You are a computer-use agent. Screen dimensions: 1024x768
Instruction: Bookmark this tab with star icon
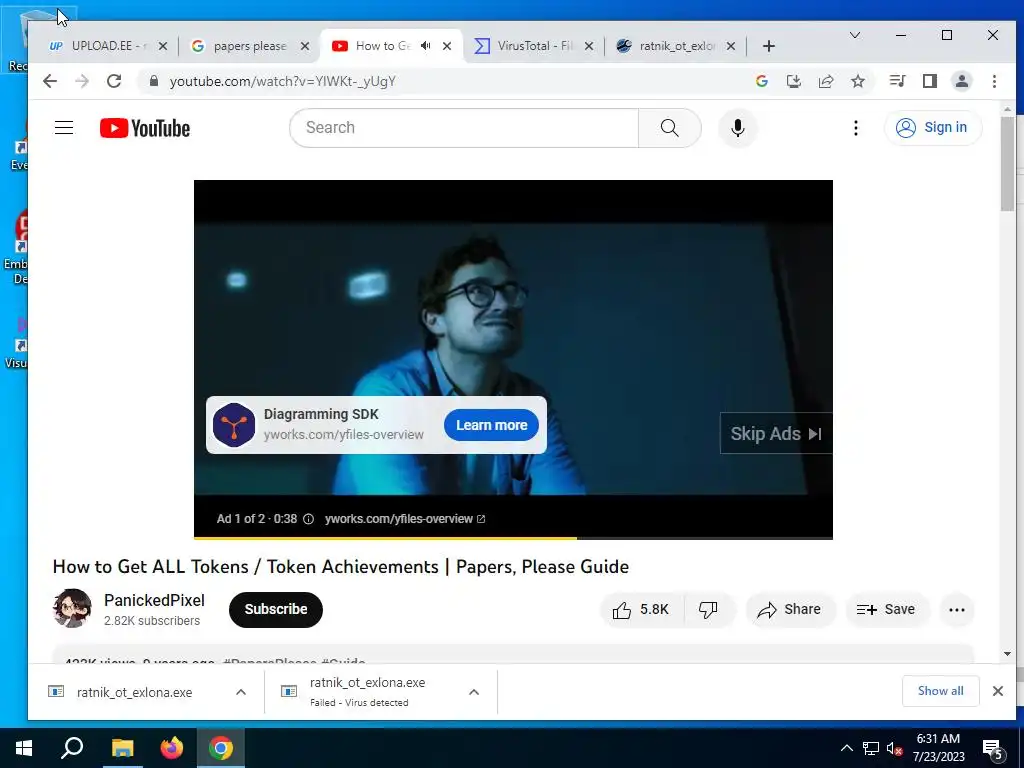[858, 81]
